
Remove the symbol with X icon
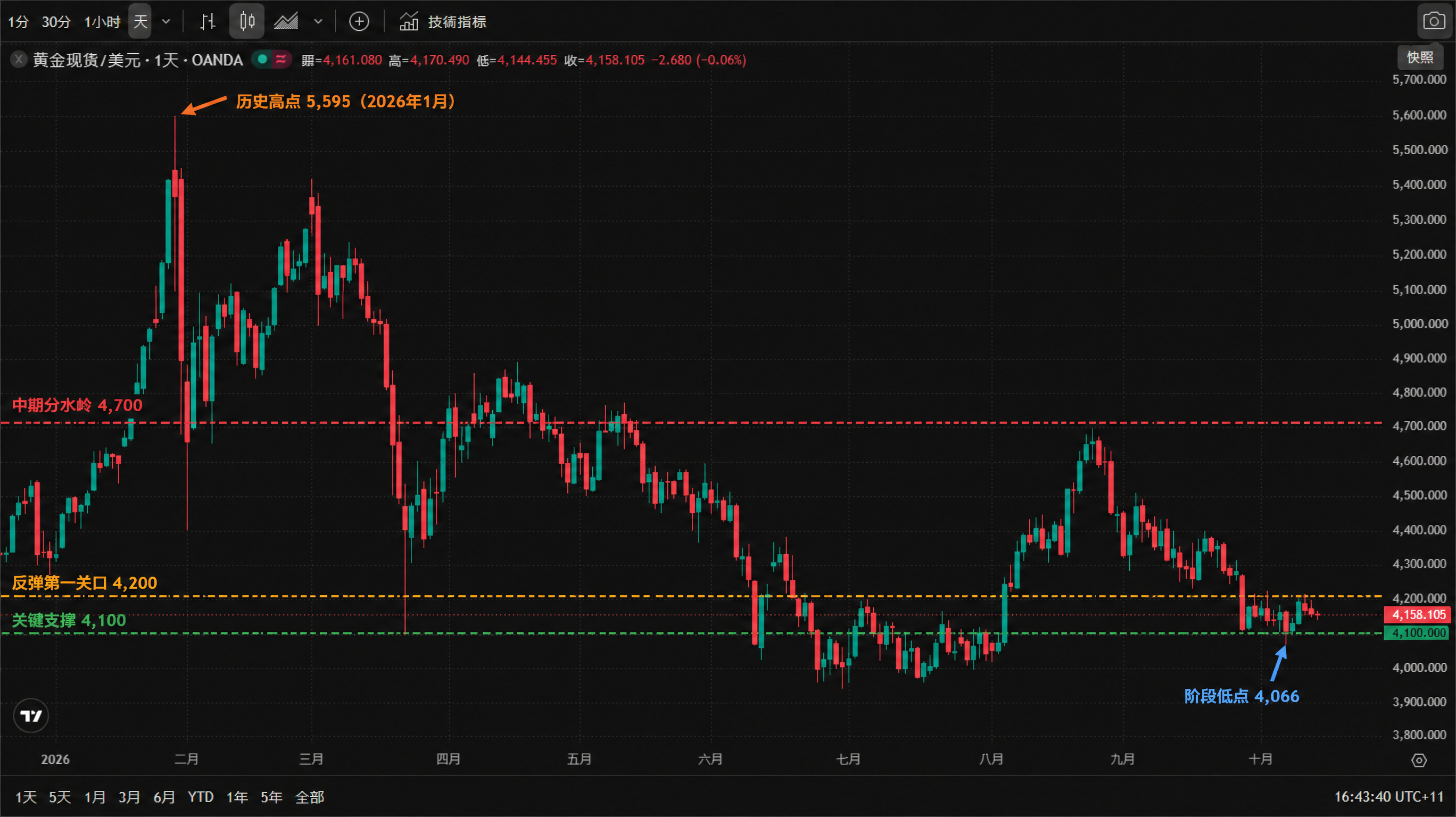19,60
